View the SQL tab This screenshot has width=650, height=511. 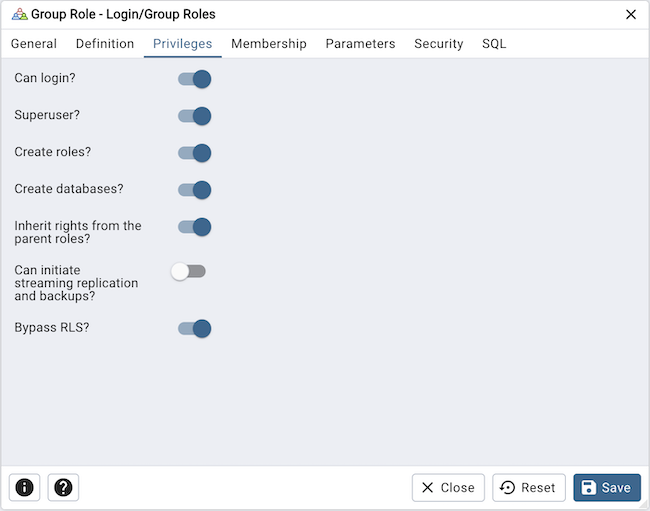point(494,44)
